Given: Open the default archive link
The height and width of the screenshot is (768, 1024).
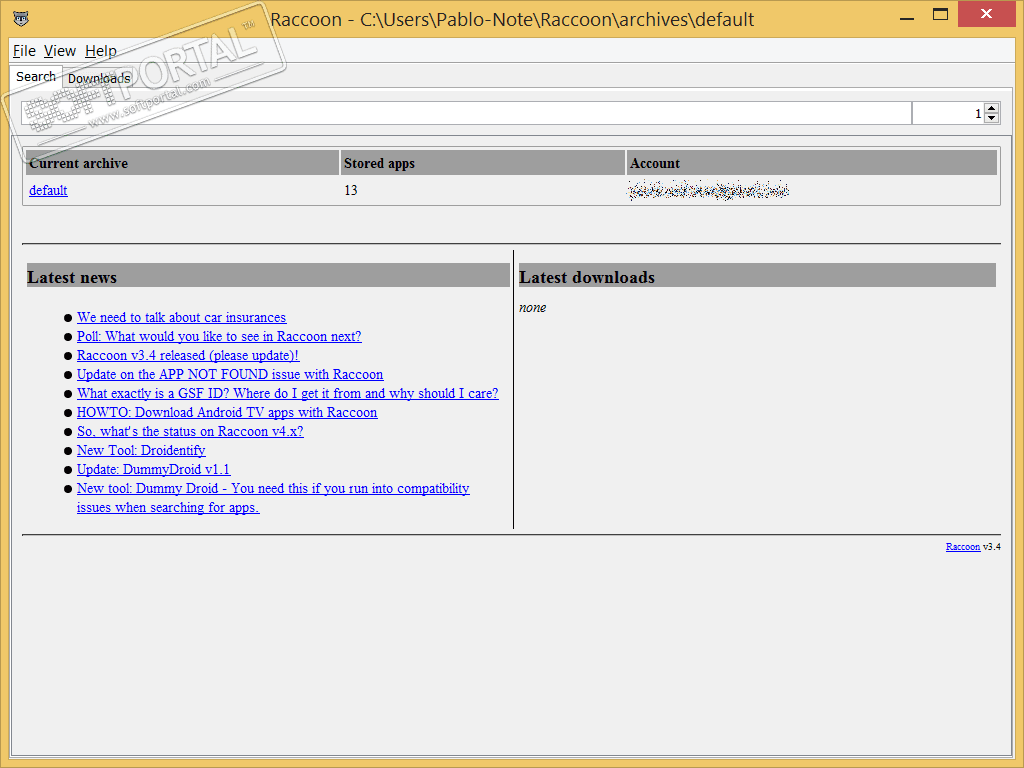Looking at the screenshot, I should pos(48,190).
